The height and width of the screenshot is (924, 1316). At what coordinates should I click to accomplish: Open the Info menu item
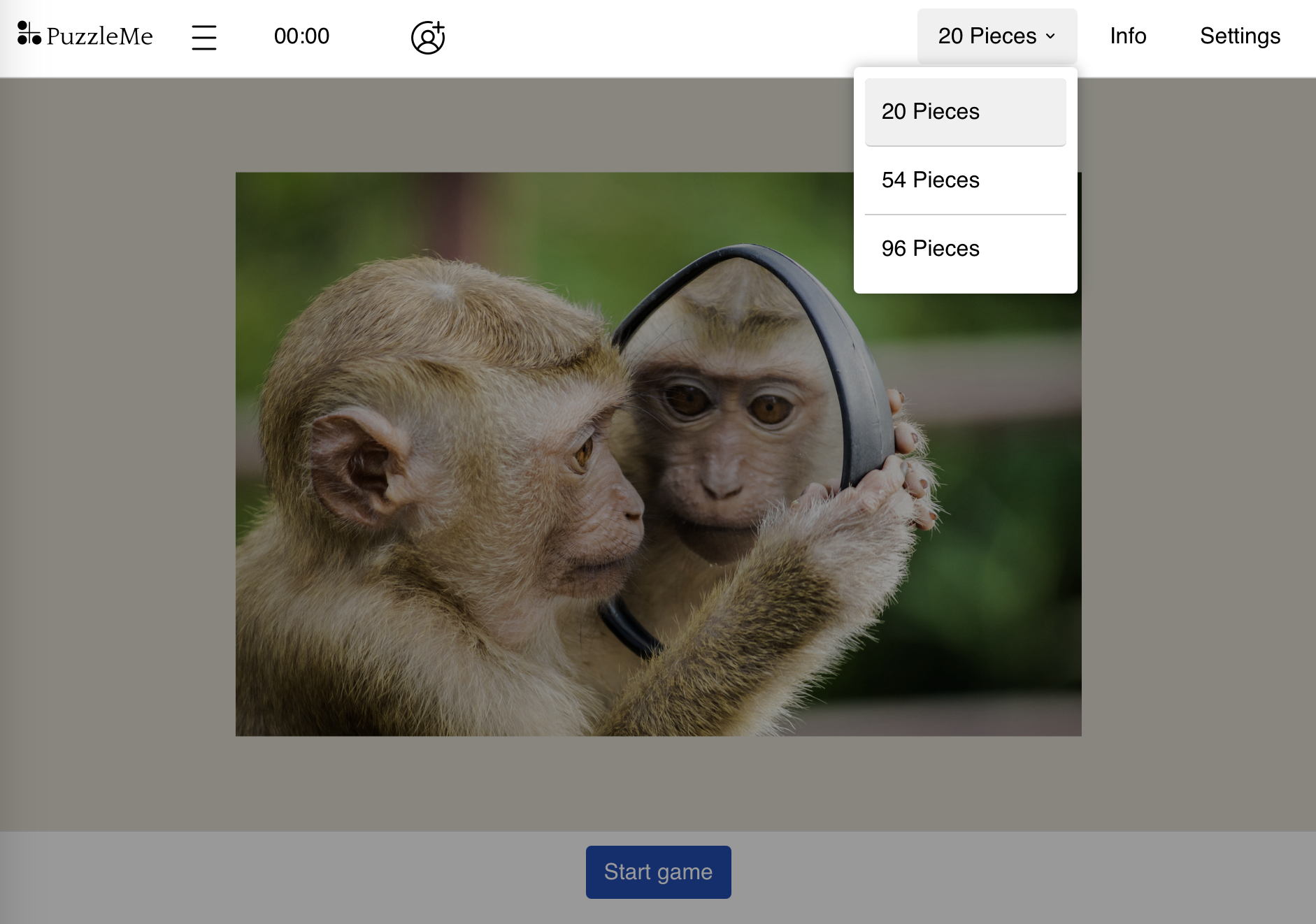1127,36
